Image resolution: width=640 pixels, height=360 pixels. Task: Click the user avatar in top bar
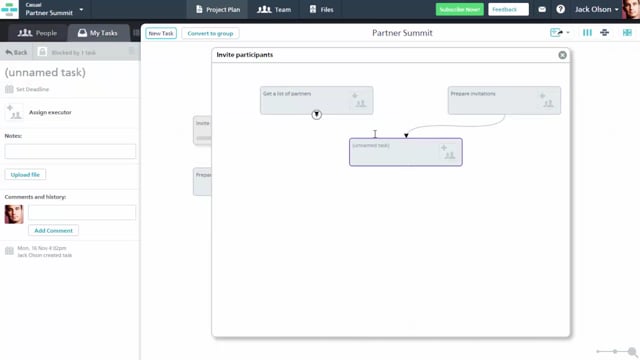[631, 9]
